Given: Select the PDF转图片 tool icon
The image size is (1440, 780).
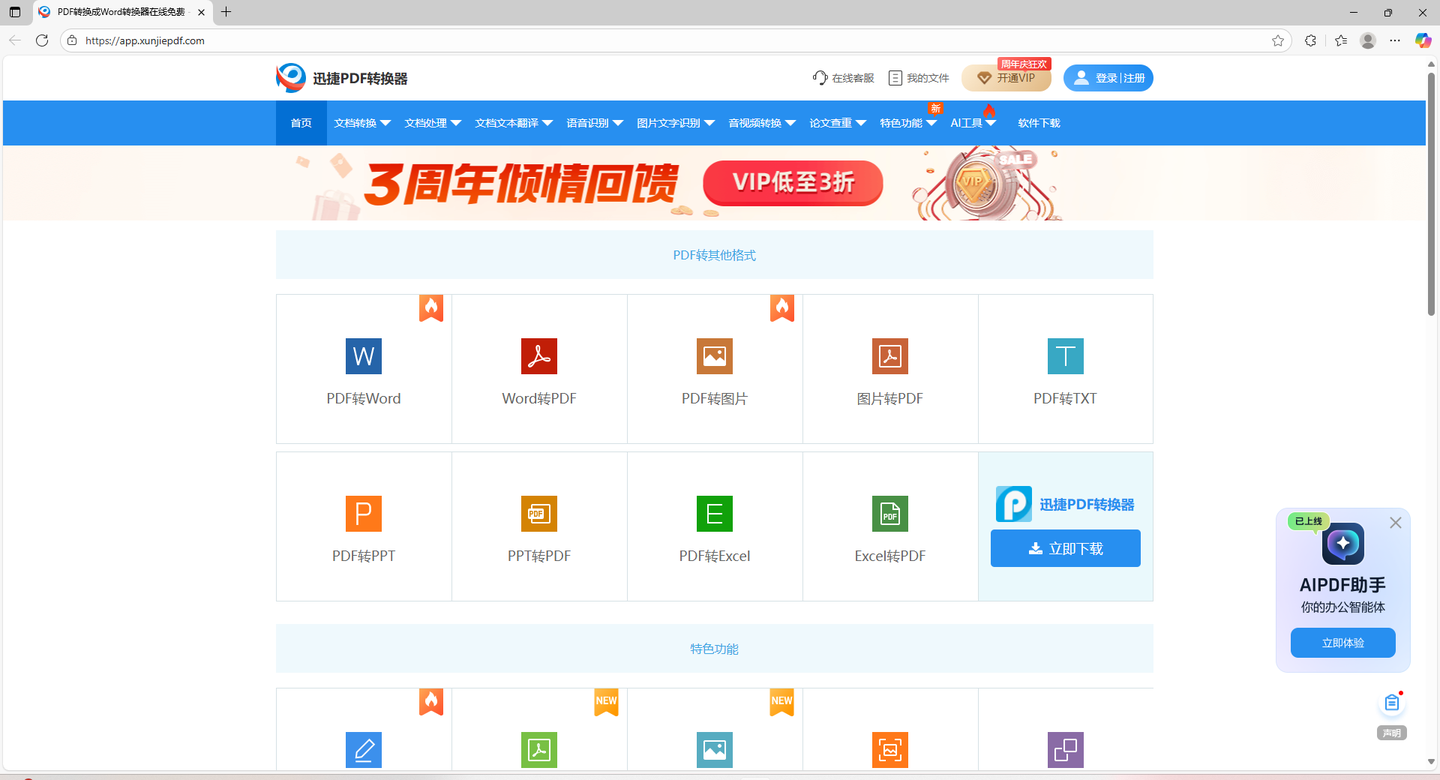Looking at the screenshot, I should (x=715, y=356).
